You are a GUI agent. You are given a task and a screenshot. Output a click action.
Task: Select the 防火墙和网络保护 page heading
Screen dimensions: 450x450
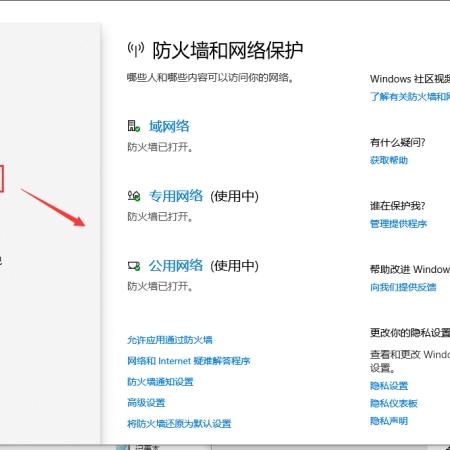point(228,51)
